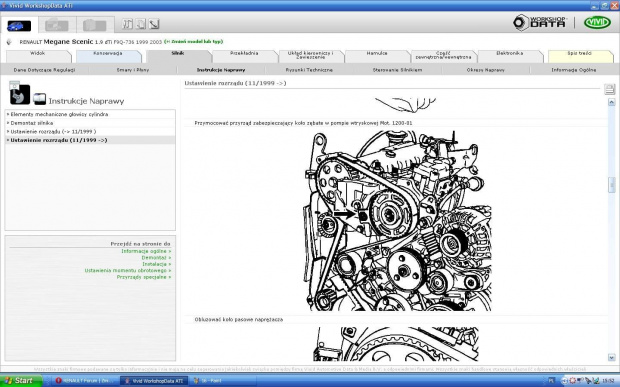Viewport: 620px width, 387px height.
Task: Select the blue car vehicle tab icon
Action: pyautogui.click(x=19, y=26)
